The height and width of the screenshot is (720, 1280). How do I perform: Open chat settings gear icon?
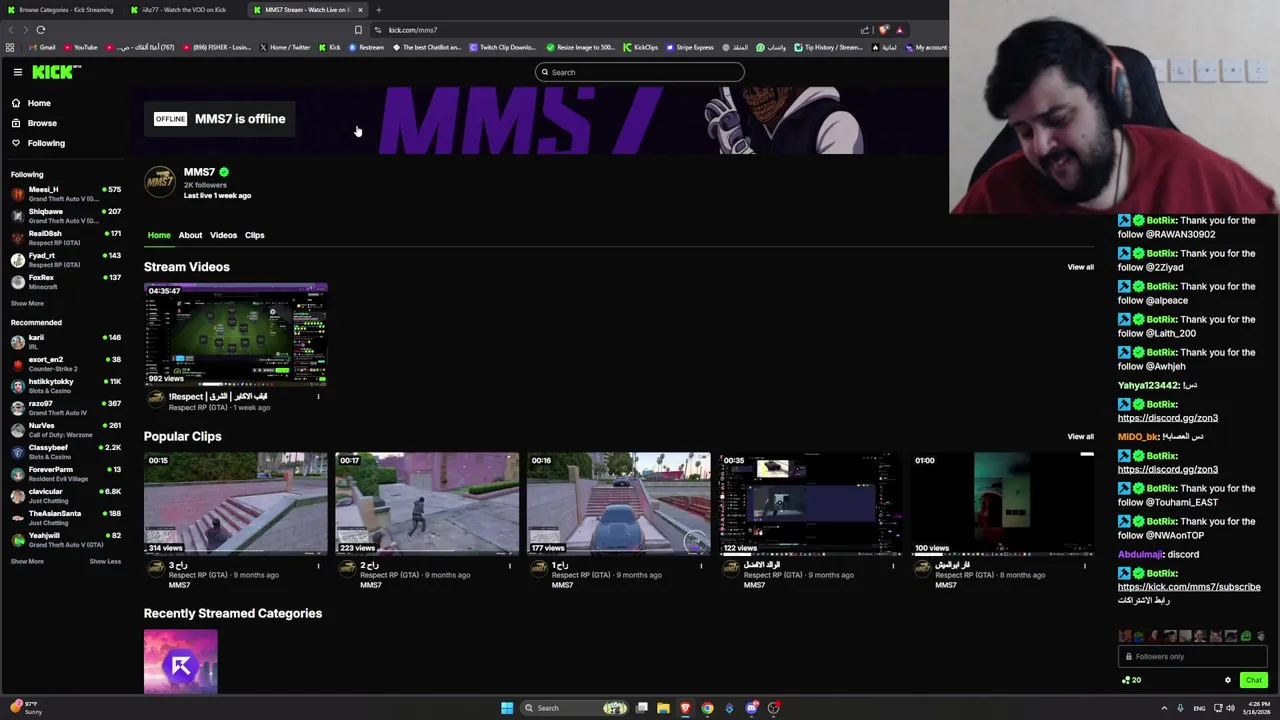(x=1228, y=680)
